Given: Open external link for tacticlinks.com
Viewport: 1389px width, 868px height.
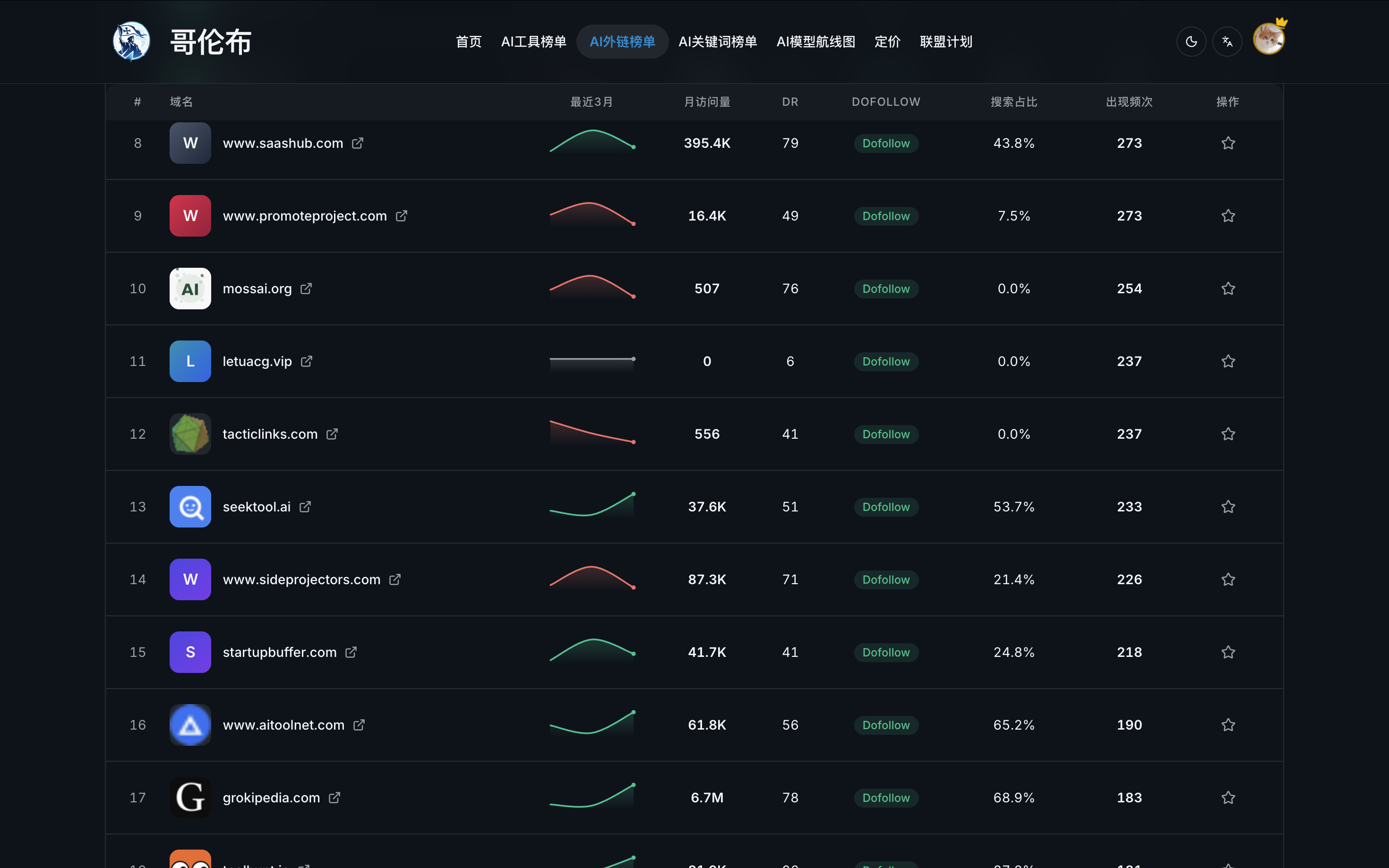Looking at the screenshot, I should (332, 434).
